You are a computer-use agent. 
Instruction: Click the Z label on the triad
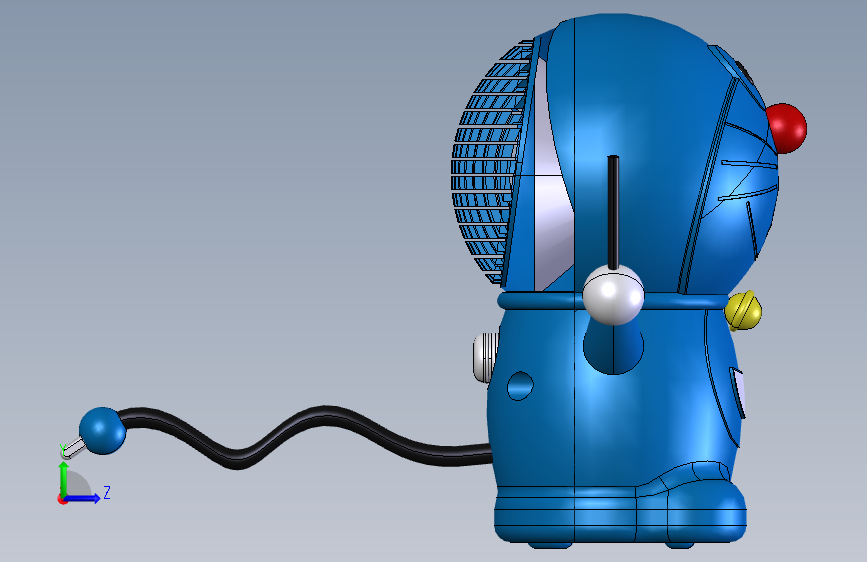tap(107, 492)
